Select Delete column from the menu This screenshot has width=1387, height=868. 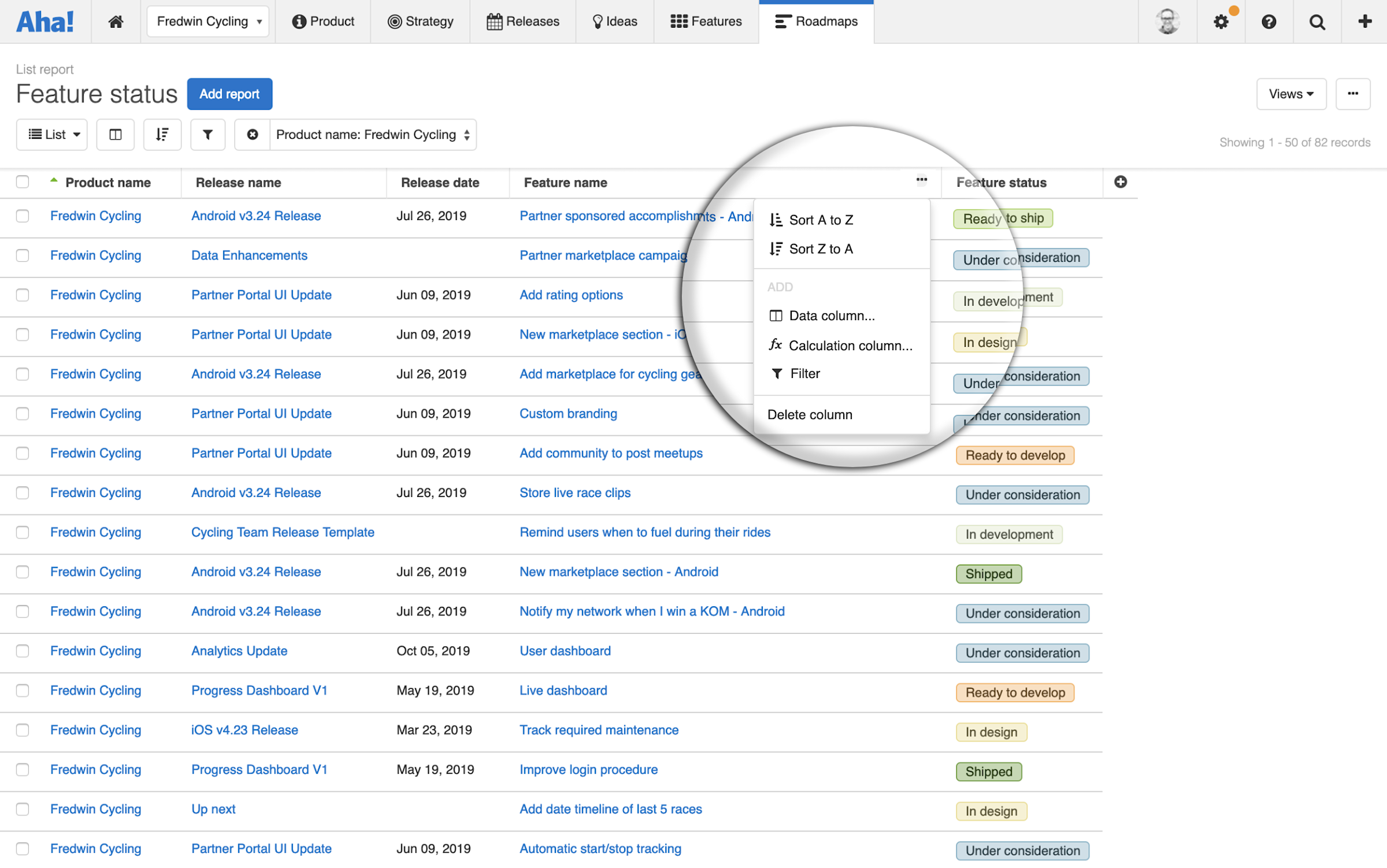tap(810, 415)
